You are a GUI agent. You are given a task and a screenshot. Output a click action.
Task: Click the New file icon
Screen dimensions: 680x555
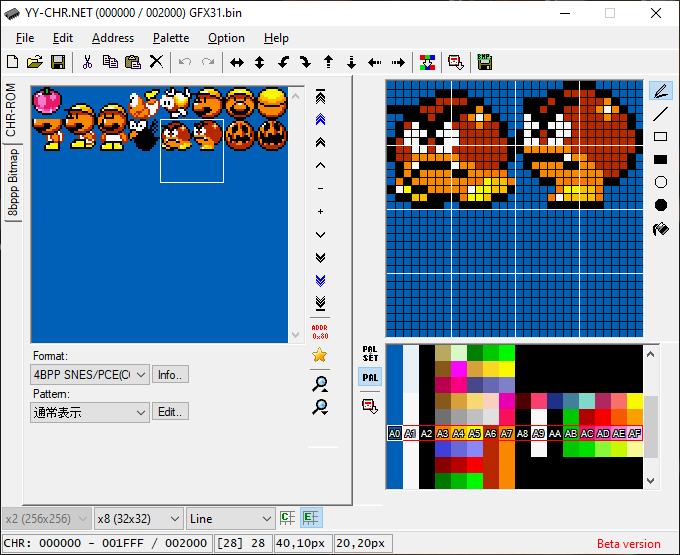coord(13,62)
